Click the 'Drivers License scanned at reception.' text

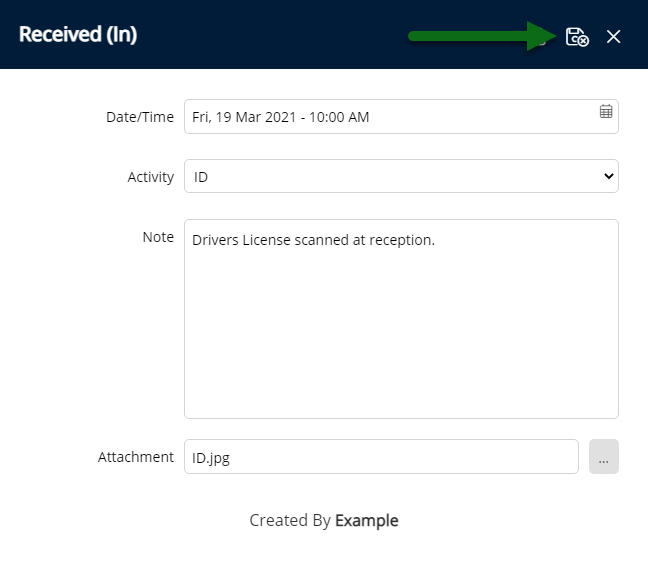click(313, 240)
